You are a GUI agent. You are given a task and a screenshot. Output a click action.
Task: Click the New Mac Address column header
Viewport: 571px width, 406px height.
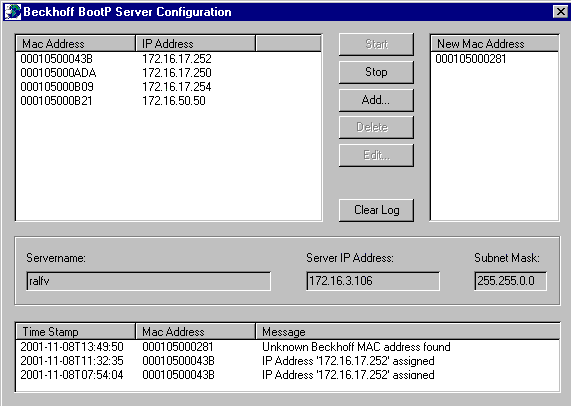(x=494, y=44)
